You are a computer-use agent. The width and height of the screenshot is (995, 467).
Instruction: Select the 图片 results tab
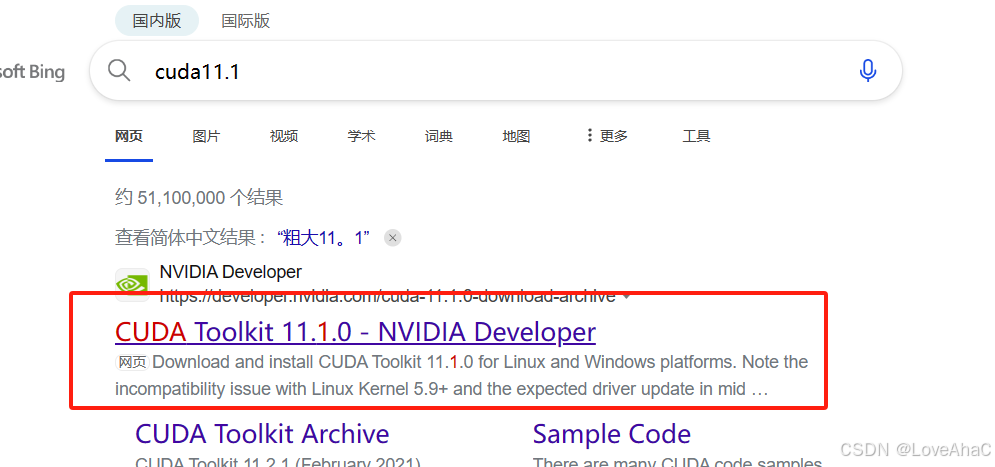coord(206,136)
